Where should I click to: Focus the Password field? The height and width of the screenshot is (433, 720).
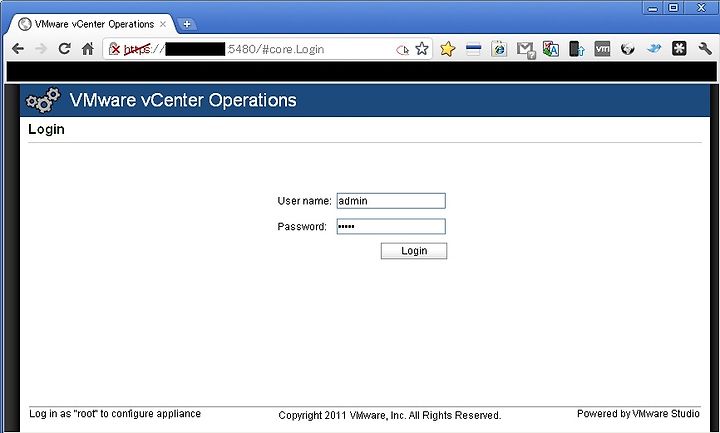[x=391, y=226]
